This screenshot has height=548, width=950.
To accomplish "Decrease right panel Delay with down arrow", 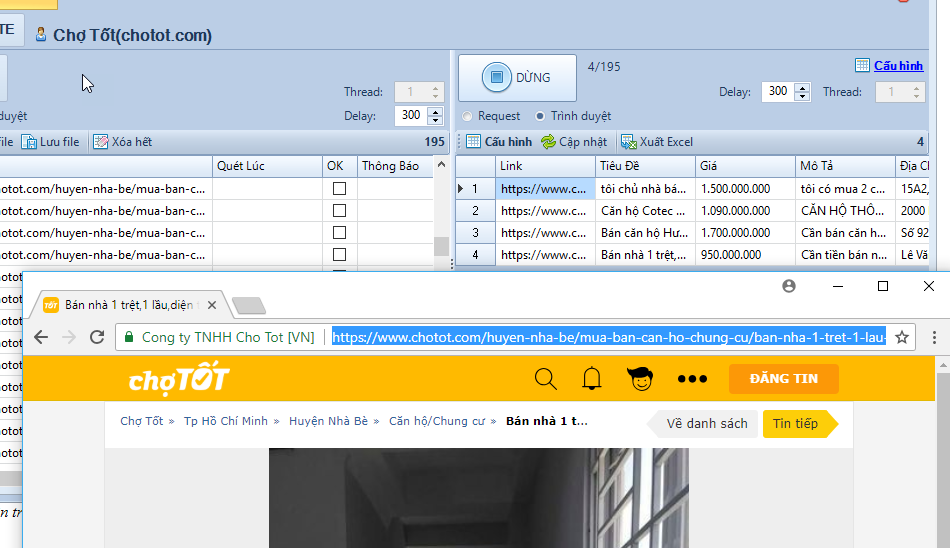I will coord(803,96).
